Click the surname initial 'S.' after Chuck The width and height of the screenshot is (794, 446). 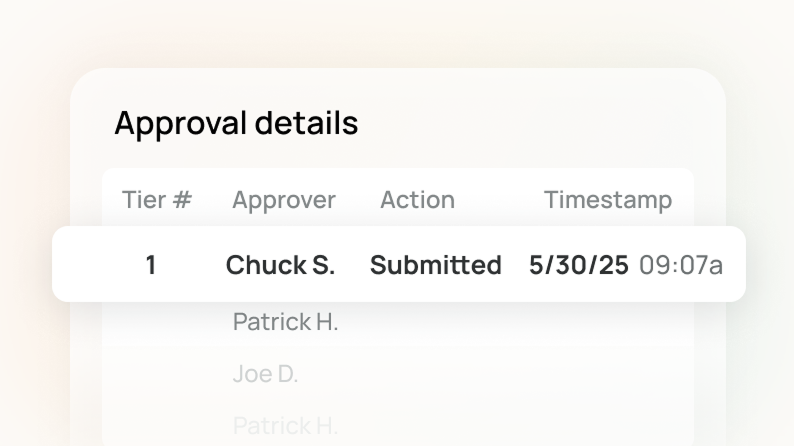click(321, 265)
